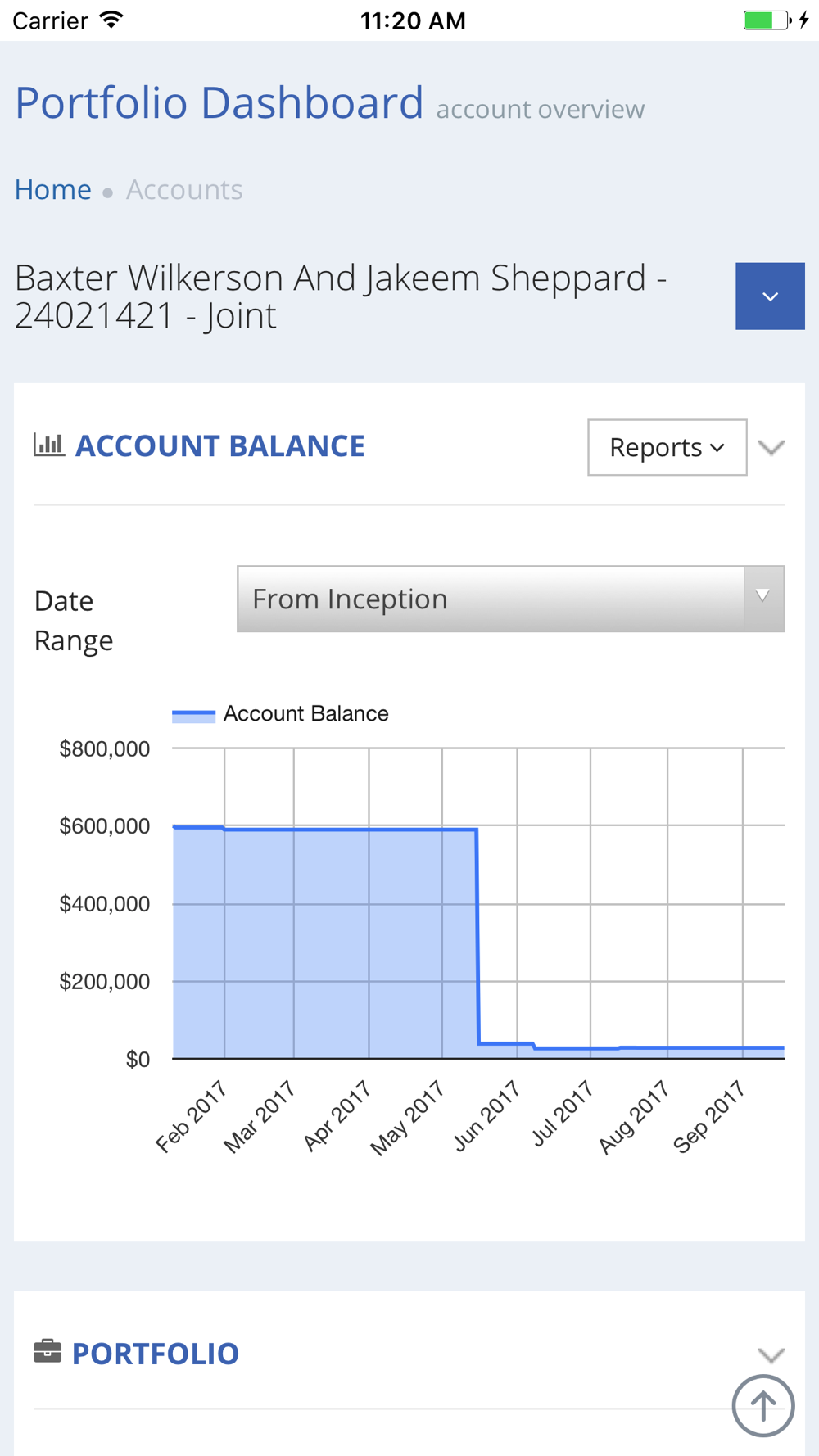This screenshot has width=819, height=1456.
Task: Click the Mar 2017 axis label
Action: pos(258,1116)
